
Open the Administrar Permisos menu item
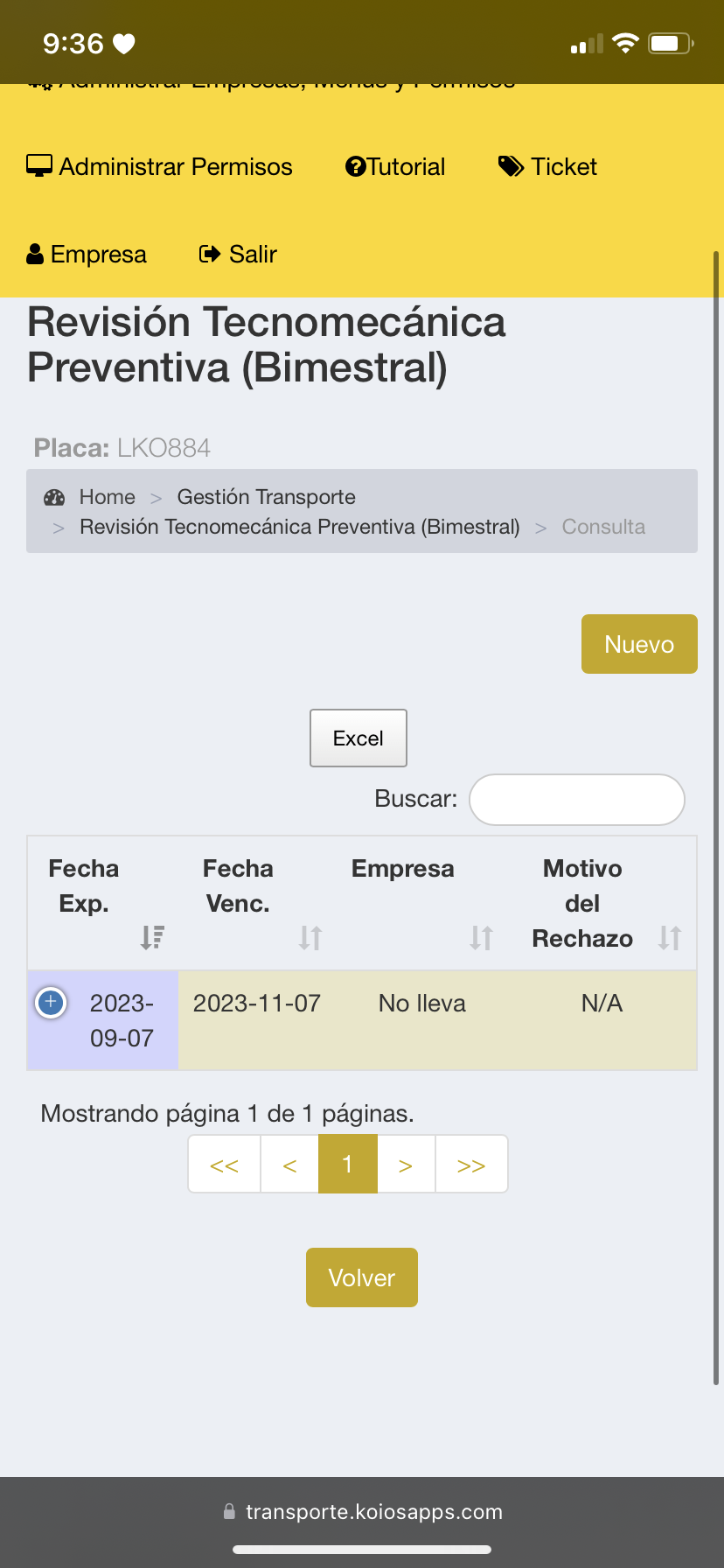pos(176,166)
